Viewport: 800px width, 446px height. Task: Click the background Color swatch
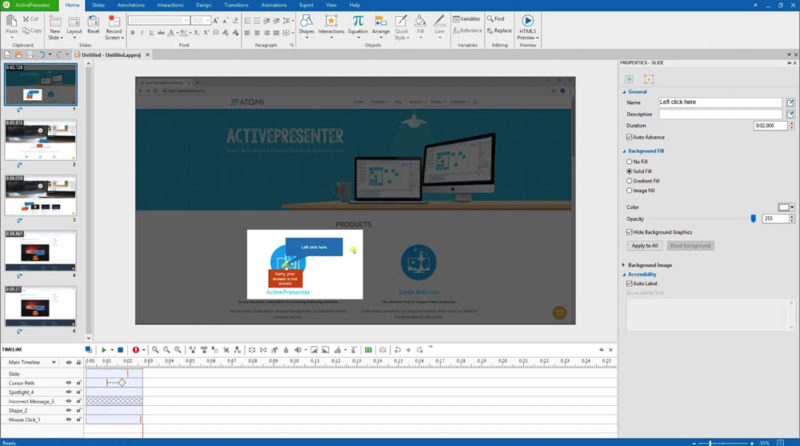click(x=783, y=207)
